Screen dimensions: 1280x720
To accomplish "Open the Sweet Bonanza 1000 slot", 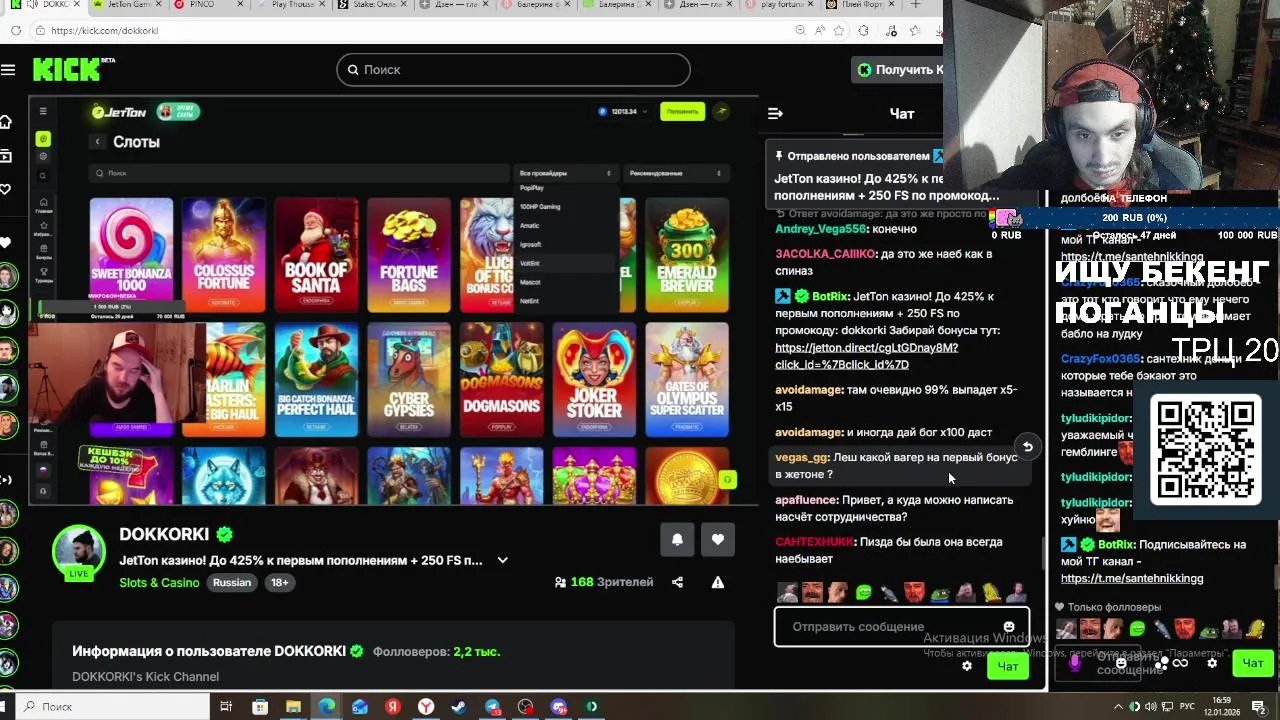I will (131, 256).
